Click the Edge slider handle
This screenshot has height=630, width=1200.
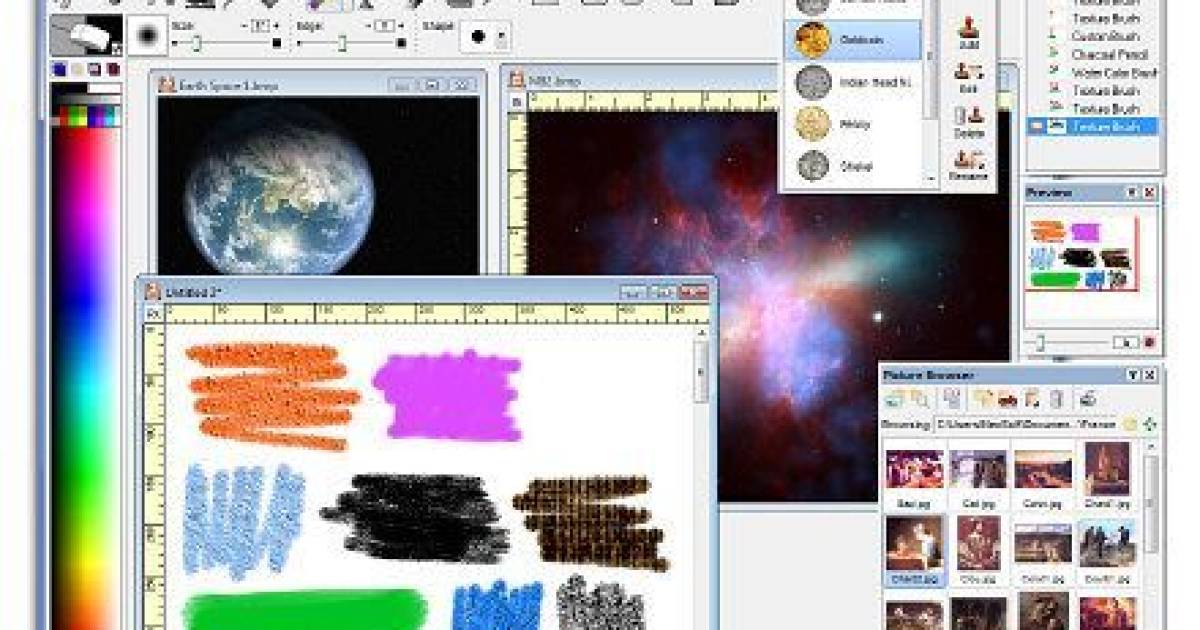(341, 43)
